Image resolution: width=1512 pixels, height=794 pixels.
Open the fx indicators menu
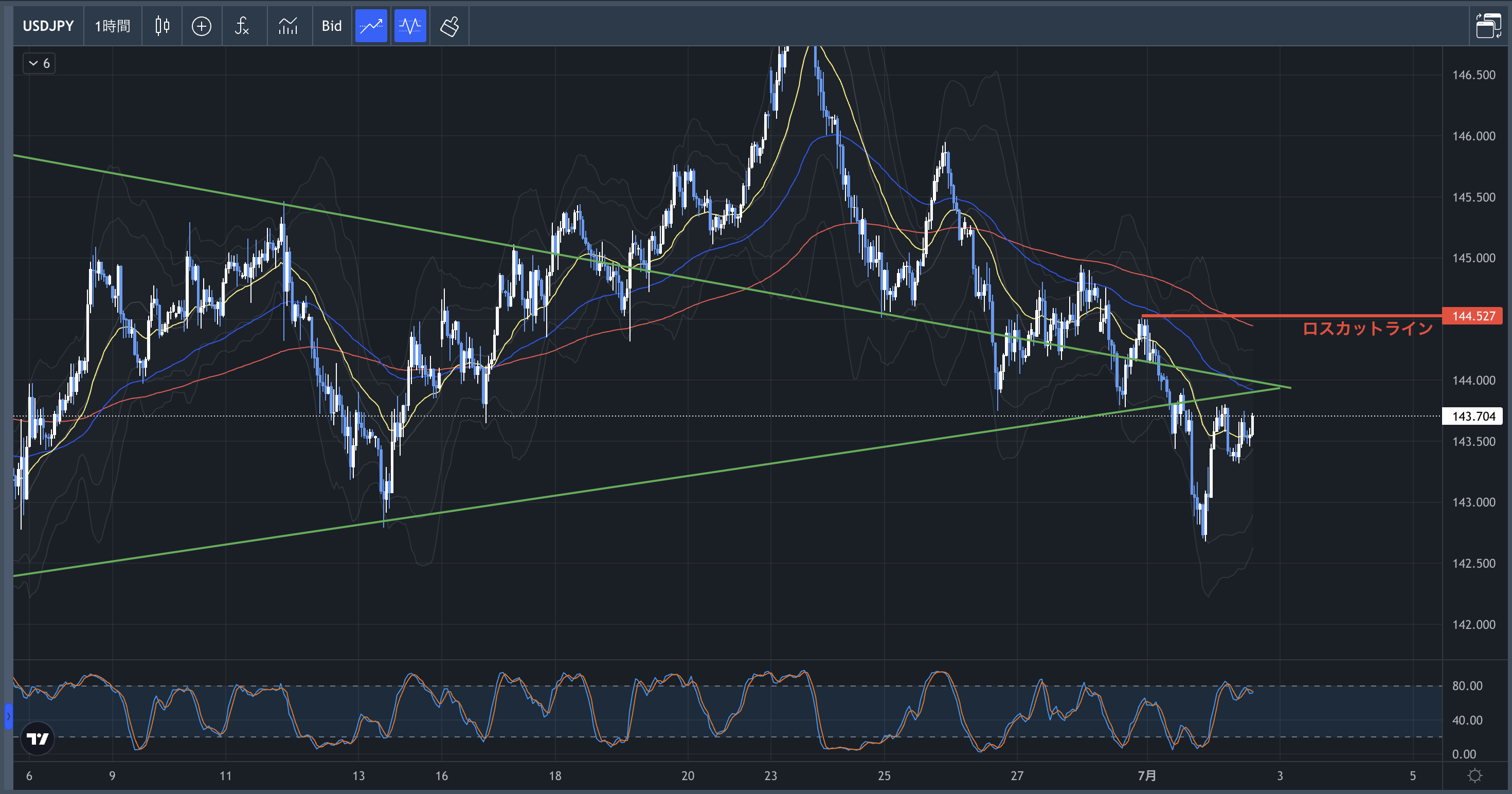242,26
